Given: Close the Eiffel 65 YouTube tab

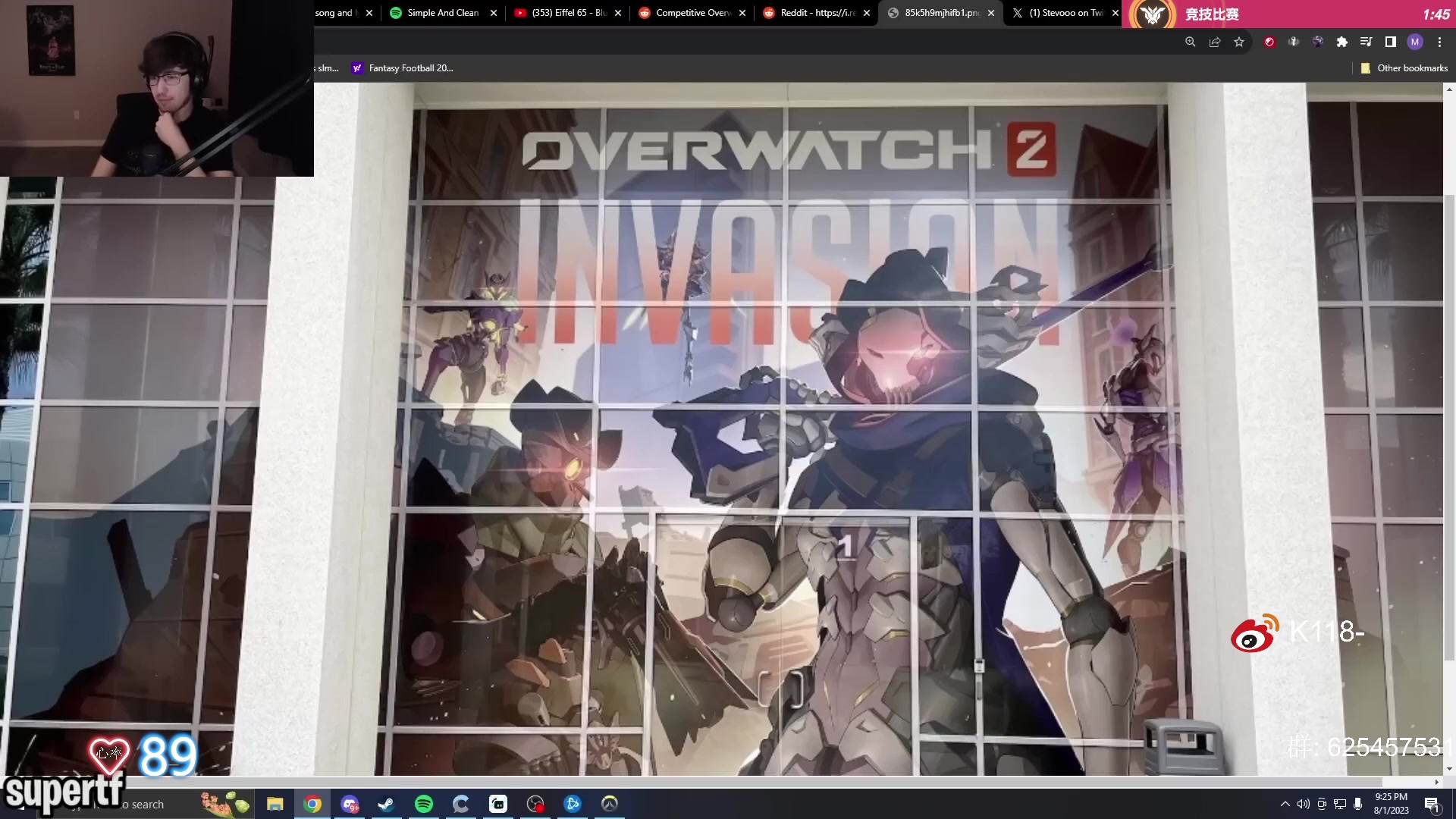Looking at the screenshot, I should click(x=618, y=13).
